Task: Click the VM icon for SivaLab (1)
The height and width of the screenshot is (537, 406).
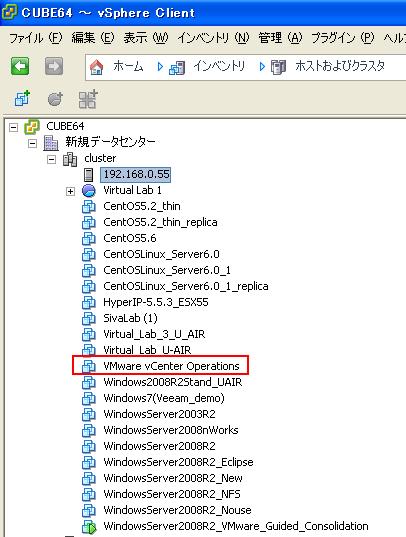Action: click(x=89, y=319)
